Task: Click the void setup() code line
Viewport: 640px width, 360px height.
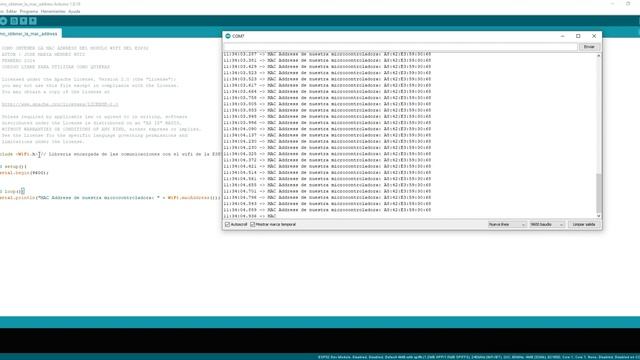Action: [x=13, y=167]
